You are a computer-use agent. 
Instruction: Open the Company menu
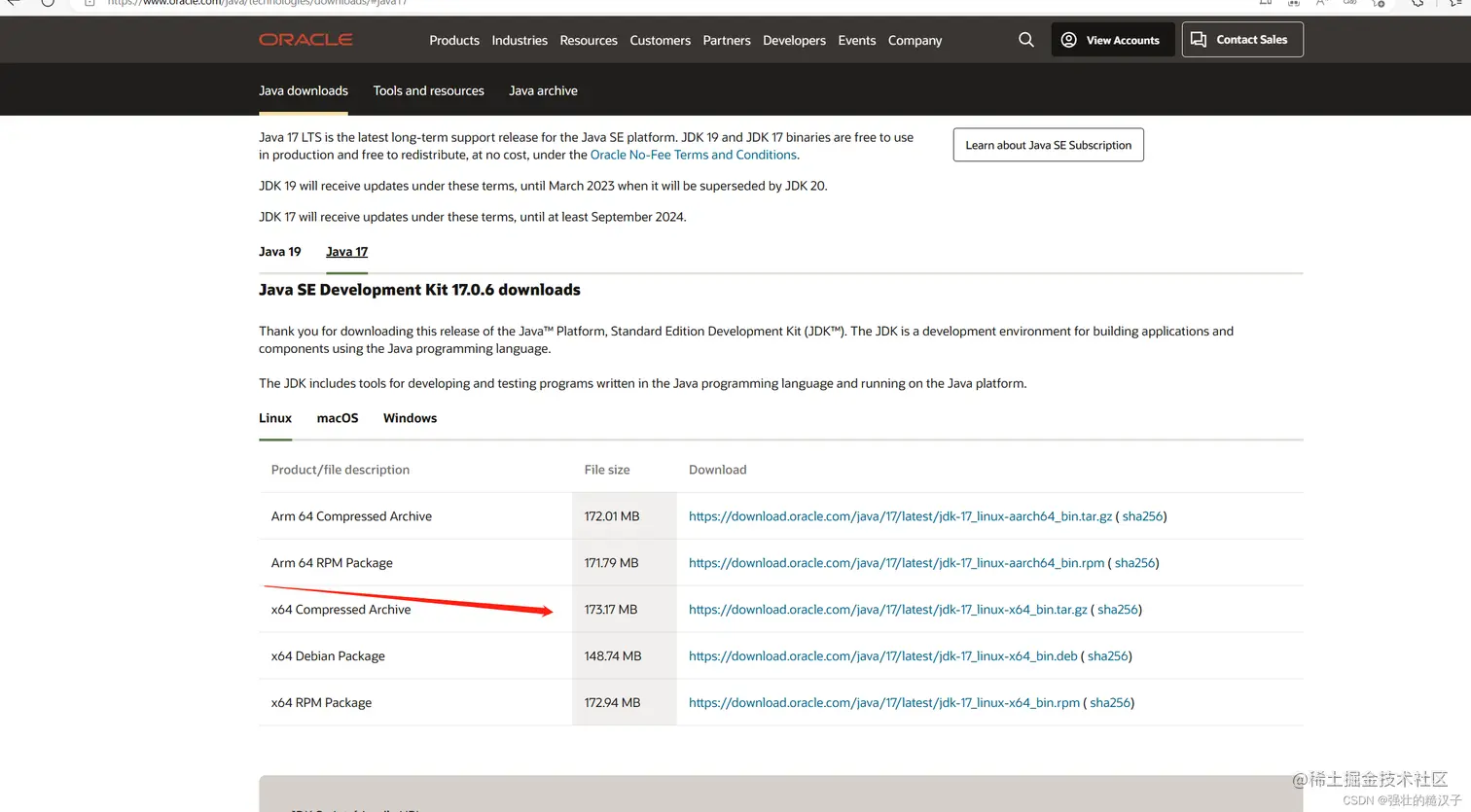click(915, 40)
